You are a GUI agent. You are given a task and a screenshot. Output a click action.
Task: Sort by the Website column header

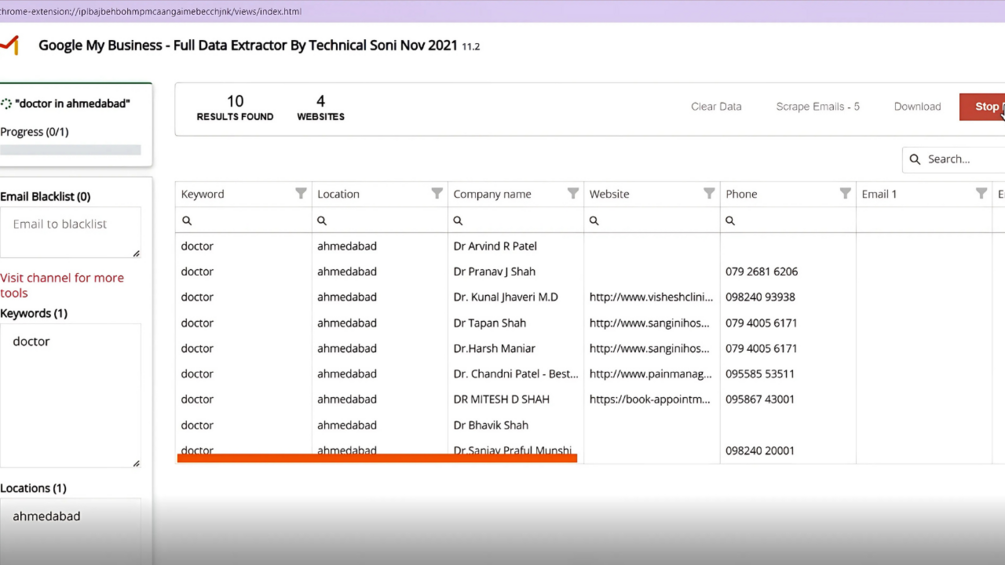tap(609, 194)
